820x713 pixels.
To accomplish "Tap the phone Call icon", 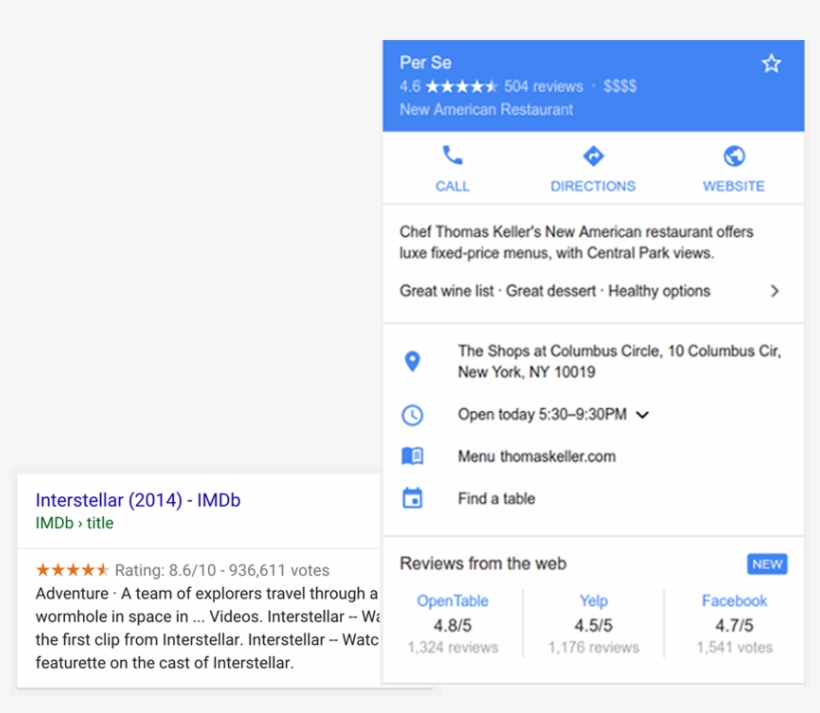I will (x=452, y=155).
